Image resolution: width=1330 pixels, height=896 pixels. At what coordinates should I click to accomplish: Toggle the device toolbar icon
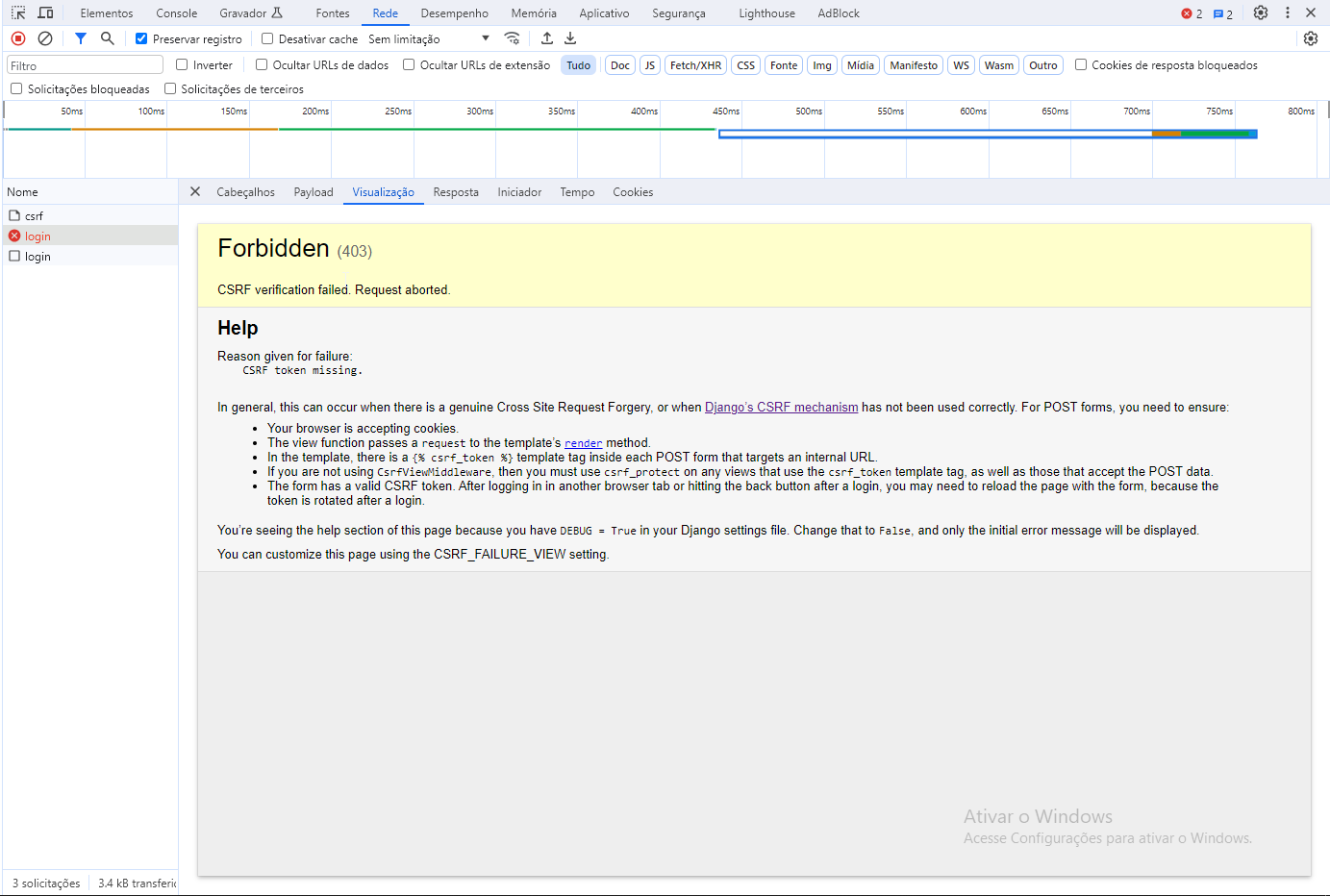coord(45,13)
